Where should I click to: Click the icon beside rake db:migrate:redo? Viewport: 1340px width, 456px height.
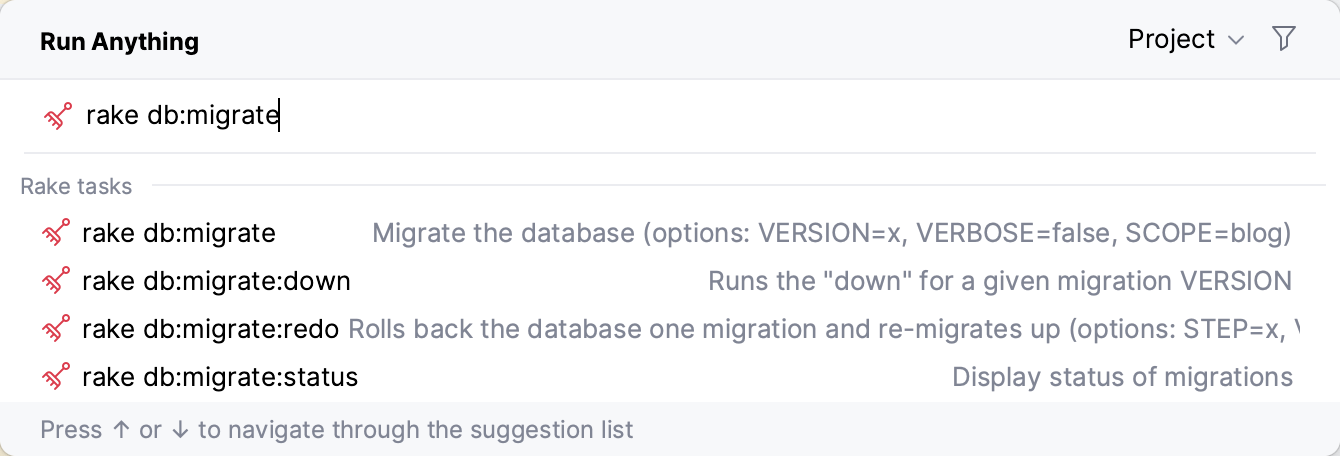(x=56, y=329)
